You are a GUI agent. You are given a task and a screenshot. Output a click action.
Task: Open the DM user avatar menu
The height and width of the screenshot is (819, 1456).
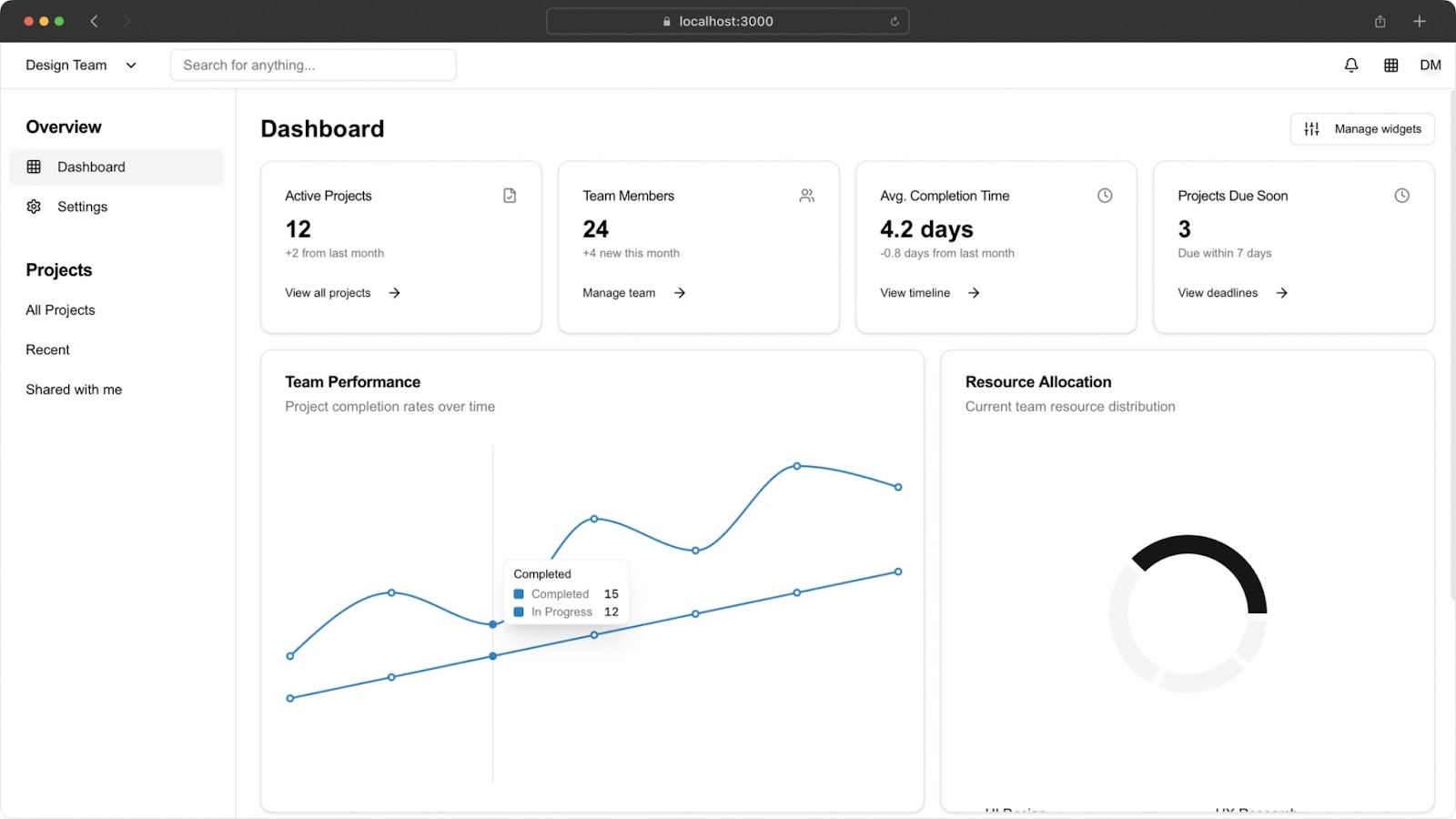pos(1430,66)
